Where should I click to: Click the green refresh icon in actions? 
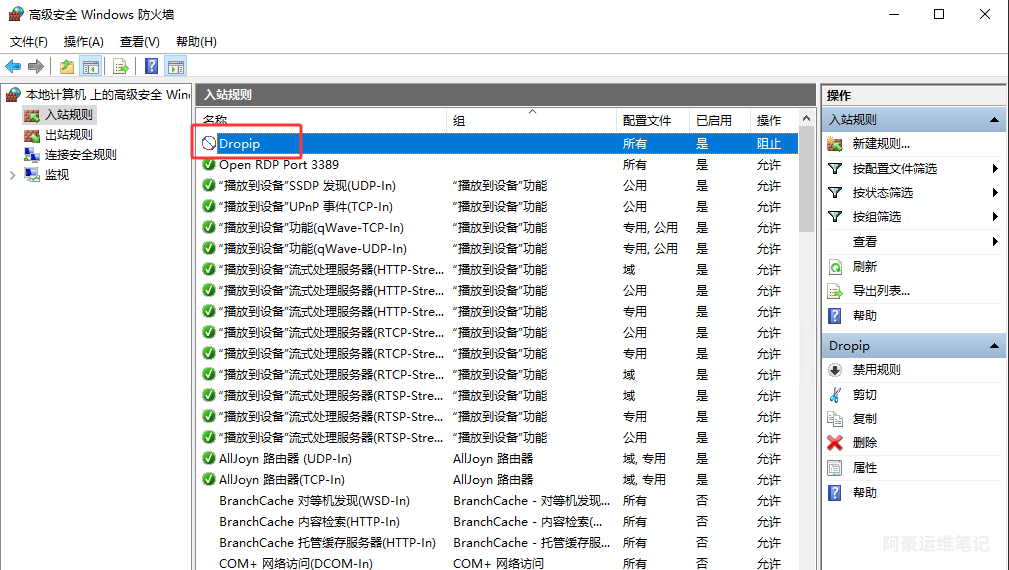tap(835, 267)
